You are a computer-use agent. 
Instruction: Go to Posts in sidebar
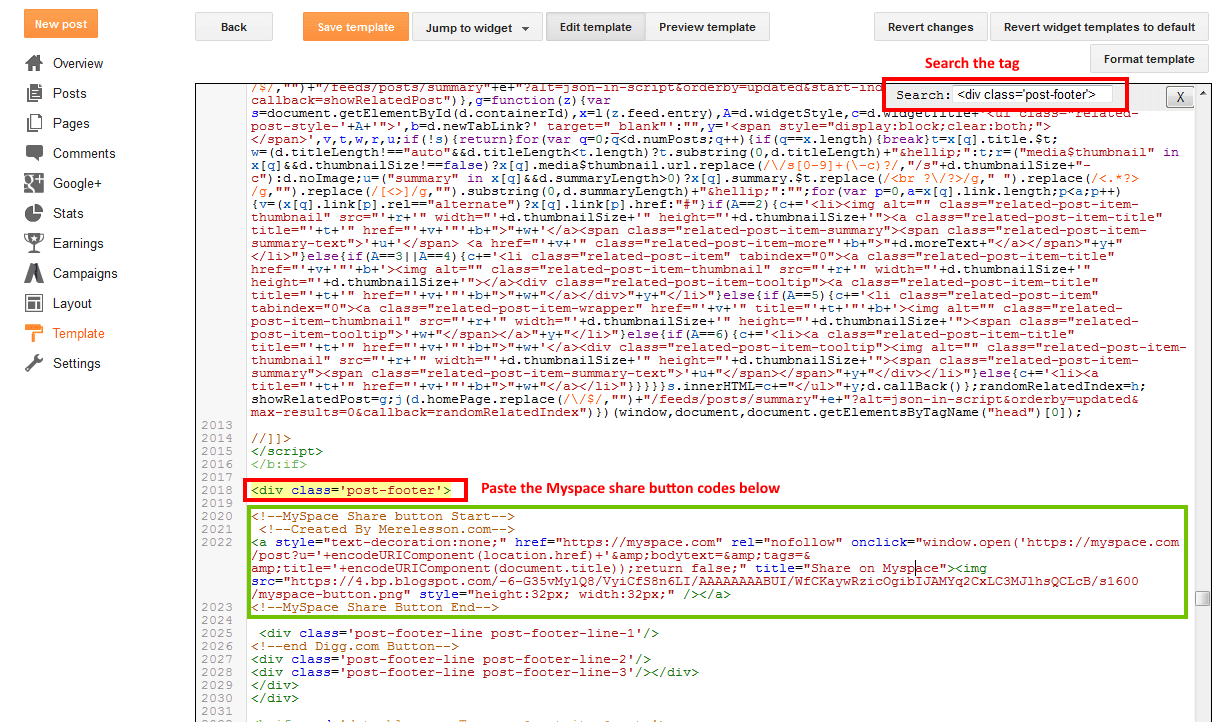click(x=70, y=93)
